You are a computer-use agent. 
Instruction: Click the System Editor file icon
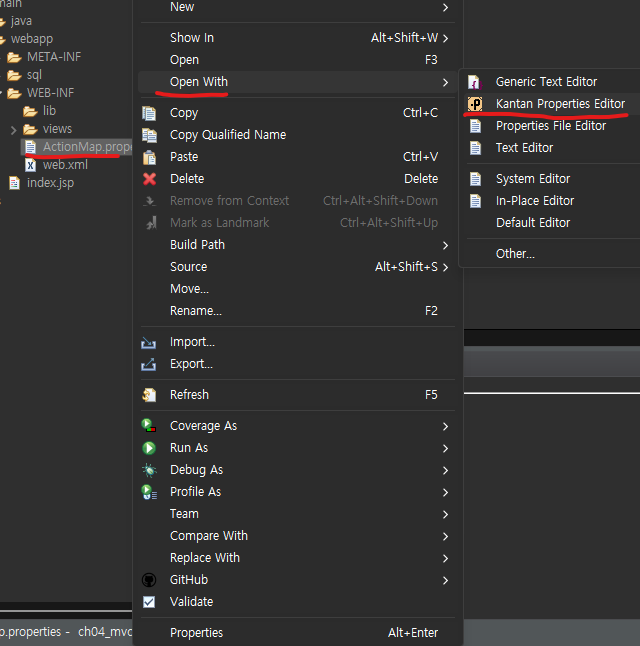(x=475, y=179)
